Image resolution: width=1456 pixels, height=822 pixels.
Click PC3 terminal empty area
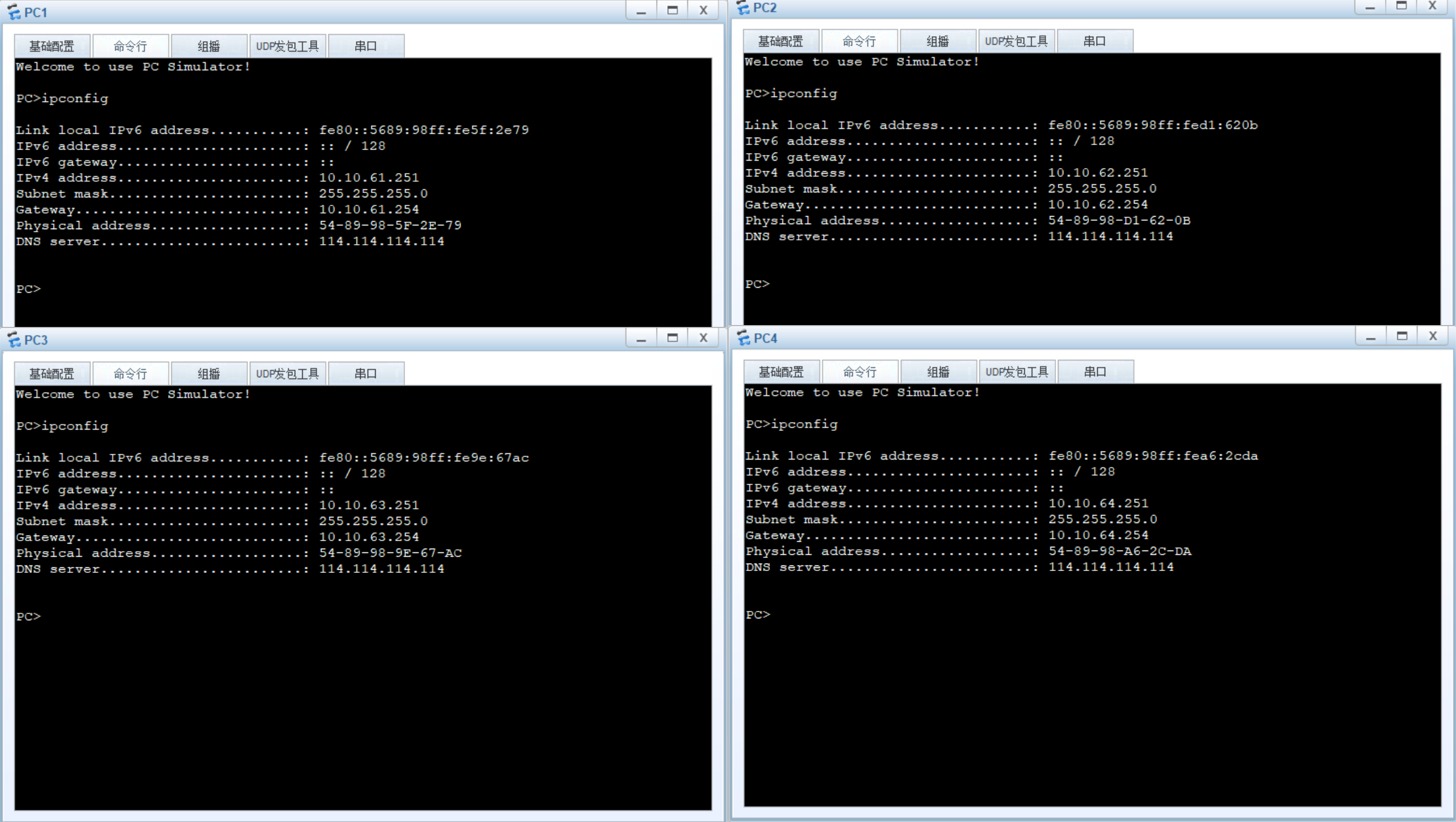click(x=361, y=716)
